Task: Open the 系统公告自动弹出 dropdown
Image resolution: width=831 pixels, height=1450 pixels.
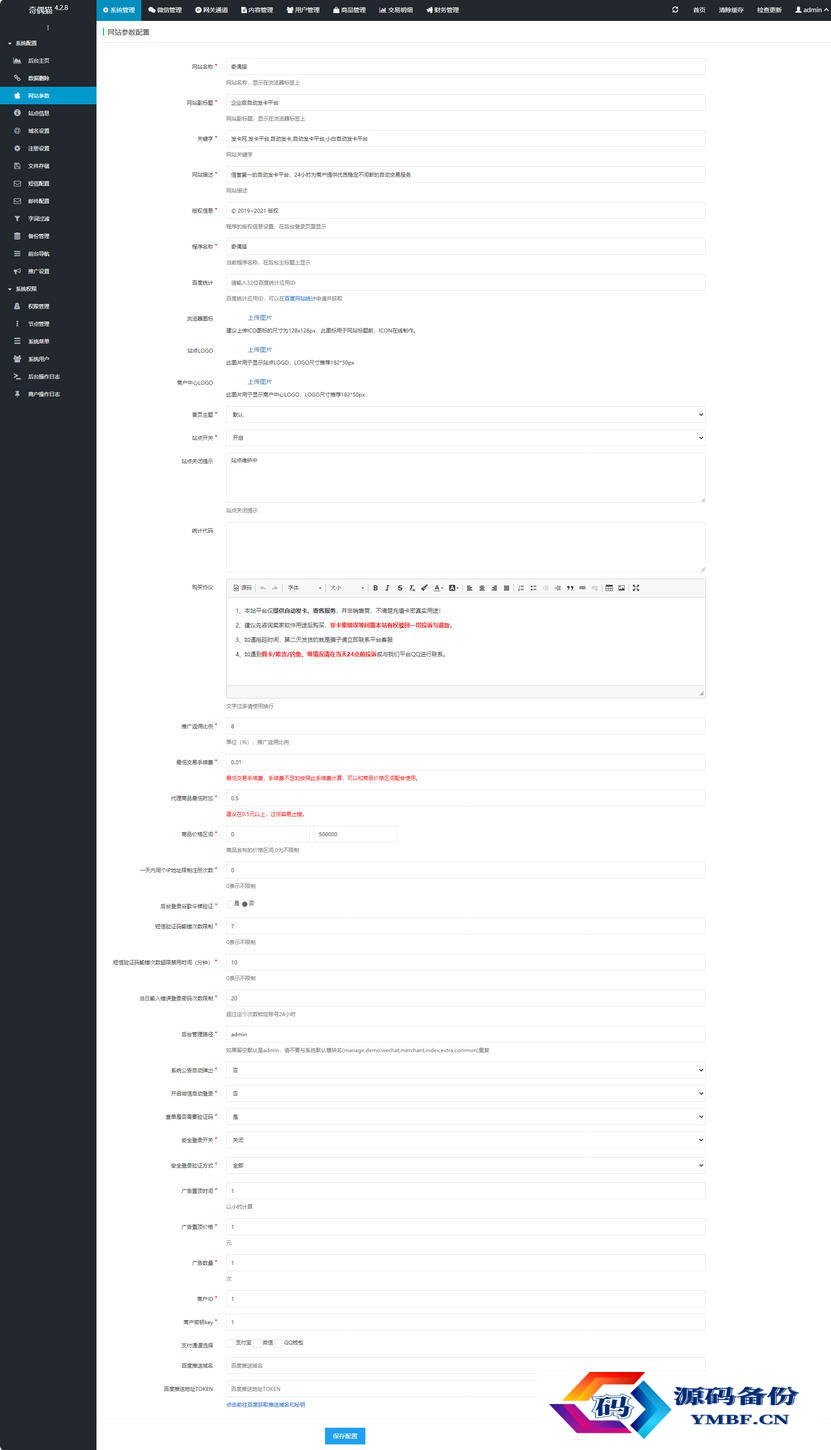Action: pos(466,1070)
